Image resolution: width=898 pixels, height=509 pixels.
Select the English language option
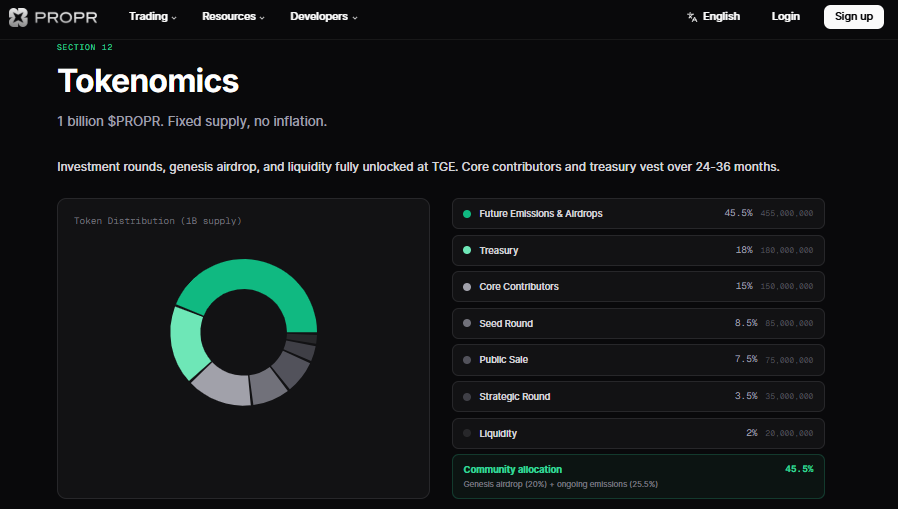click(721, 17)
